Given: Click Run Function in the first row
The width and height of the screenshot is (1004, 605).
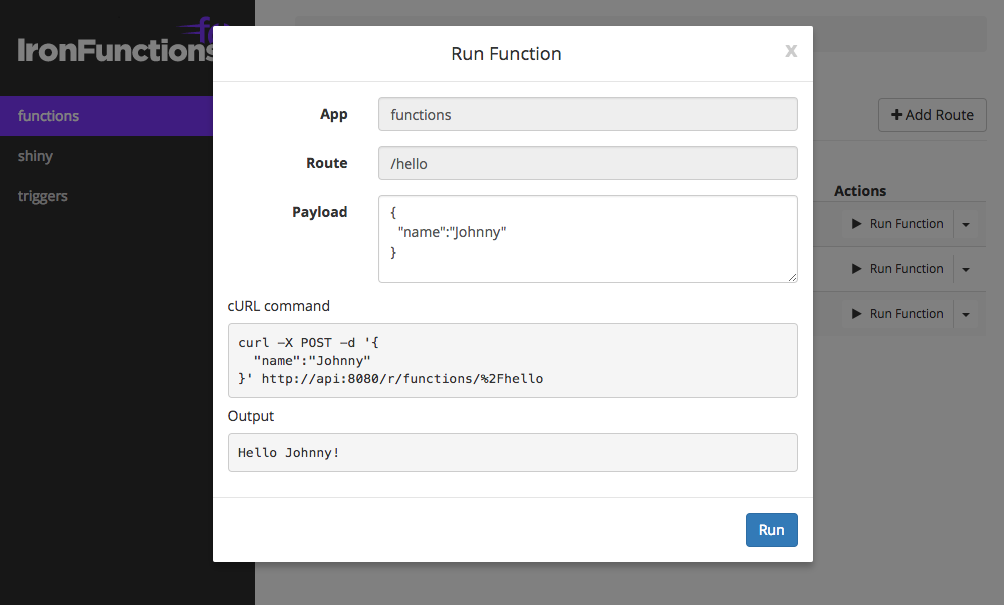Looking at the screenshot, I should point(897,224).
